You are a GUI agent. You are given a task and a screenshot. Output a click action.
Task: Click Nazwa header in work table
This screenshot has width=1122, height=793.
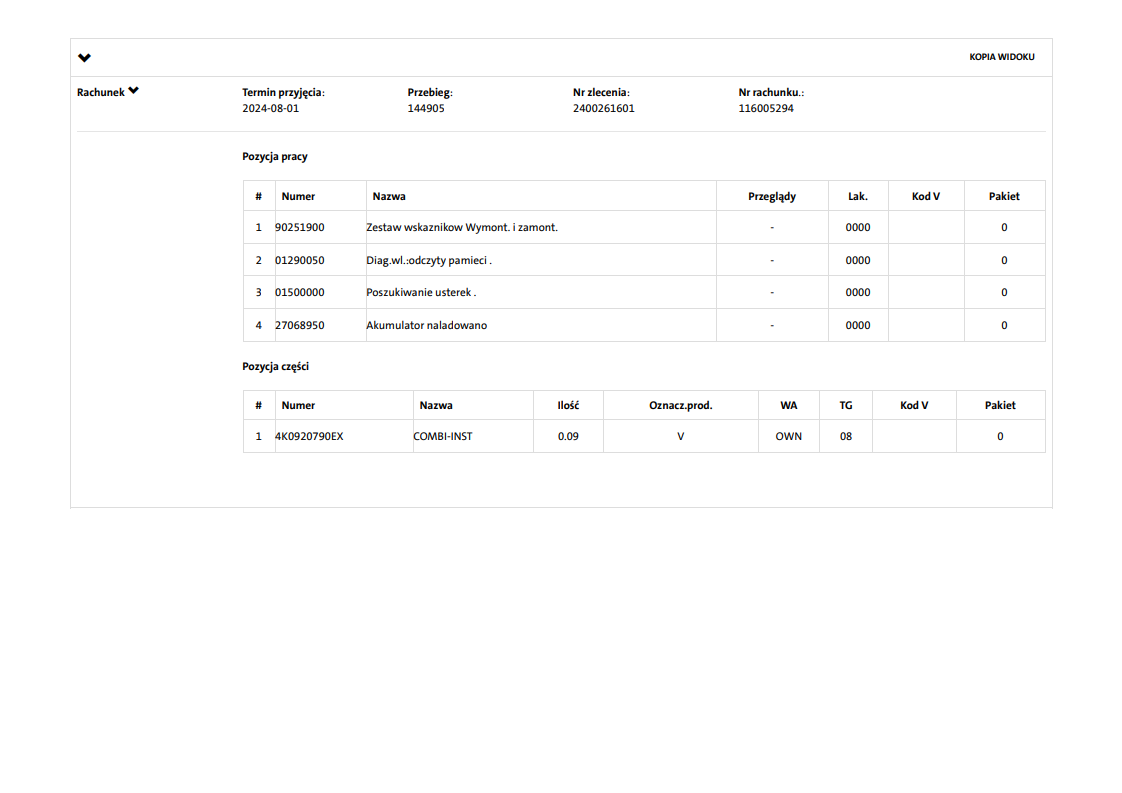(389, 197)
